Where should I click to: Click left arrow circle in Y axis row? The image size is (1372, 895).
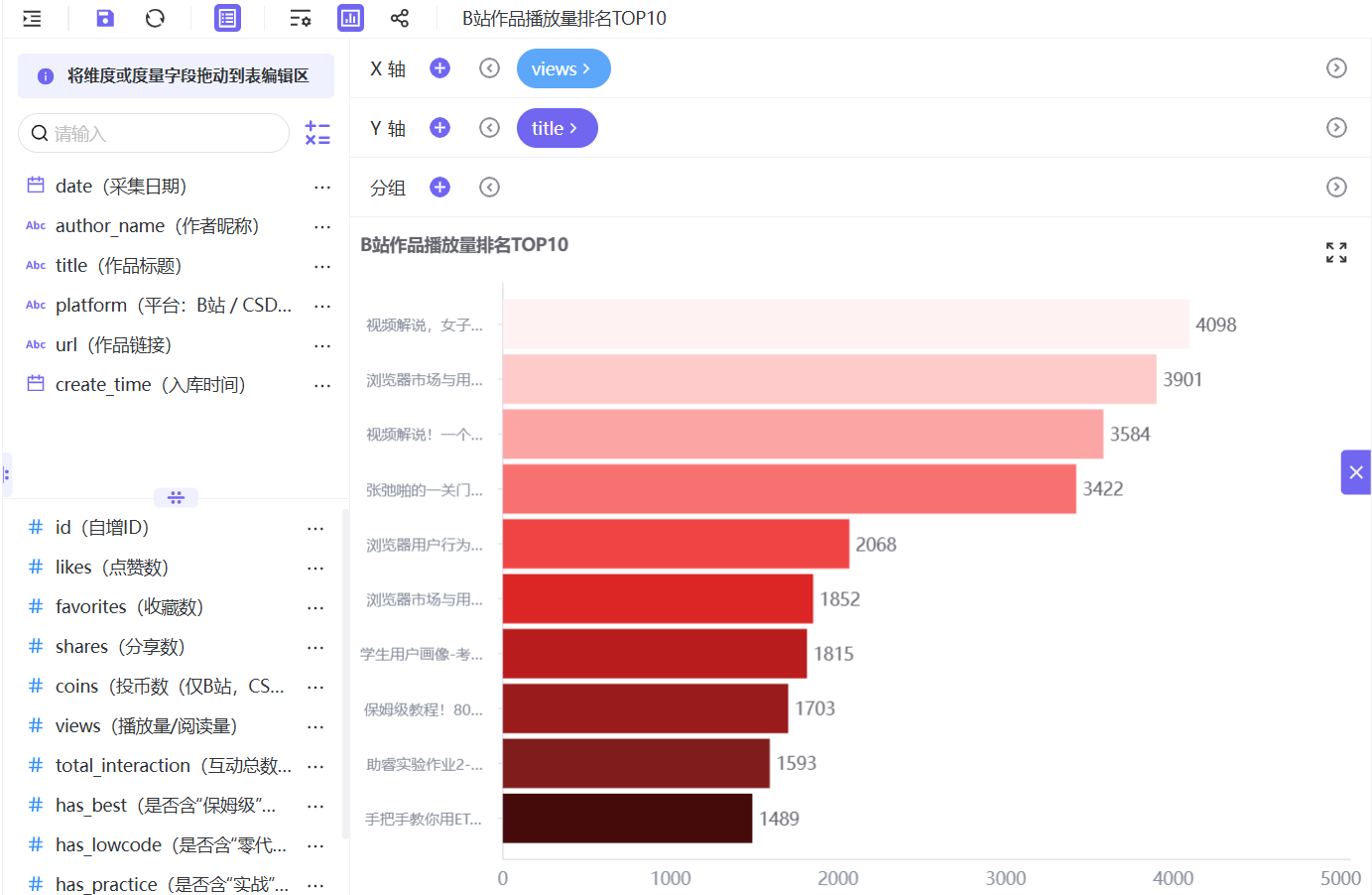[489, 128]
